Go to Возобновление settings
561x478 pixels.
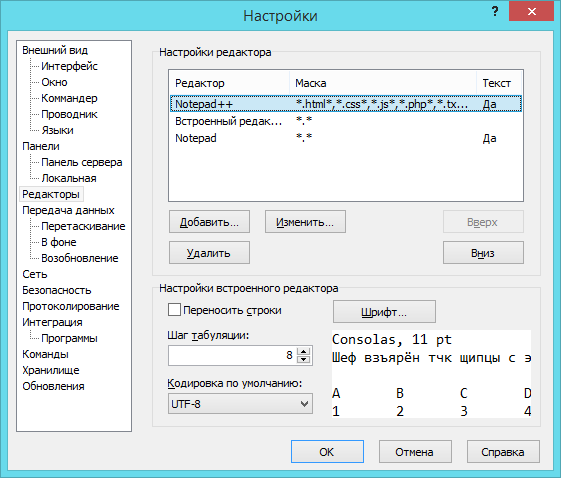[x=80, y=258]
